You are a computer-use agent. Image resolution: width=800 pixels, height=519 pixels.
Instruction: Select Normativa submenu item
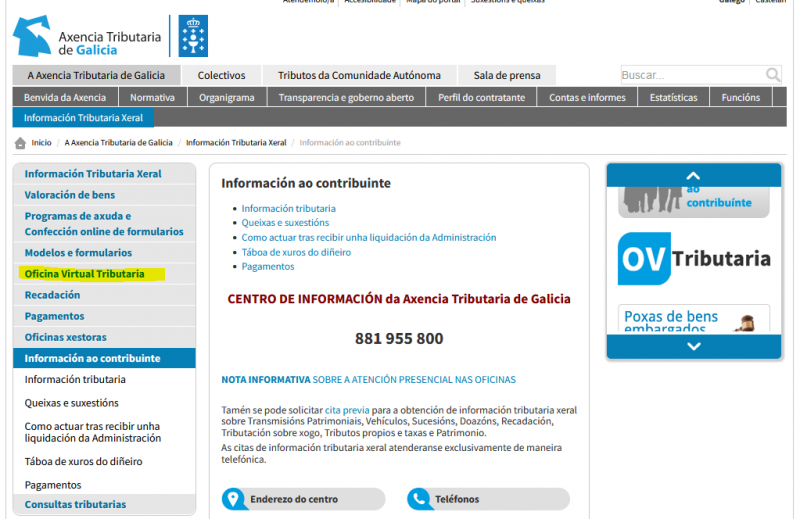pos(153,97)
